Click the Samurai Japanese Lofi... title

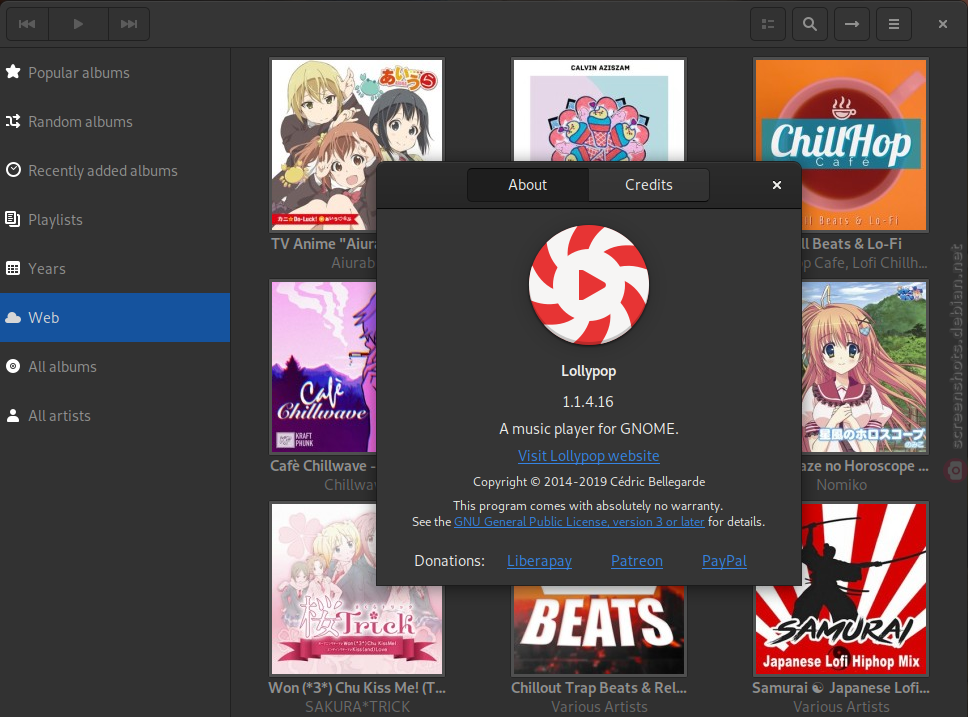(841, 687)
